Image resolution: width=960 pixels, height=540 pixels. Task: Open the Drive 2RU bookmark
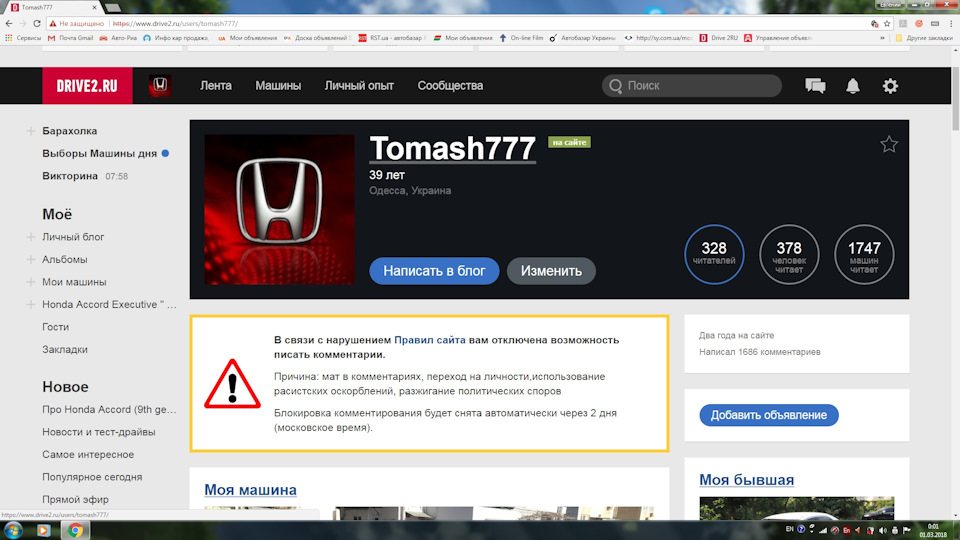719,38
